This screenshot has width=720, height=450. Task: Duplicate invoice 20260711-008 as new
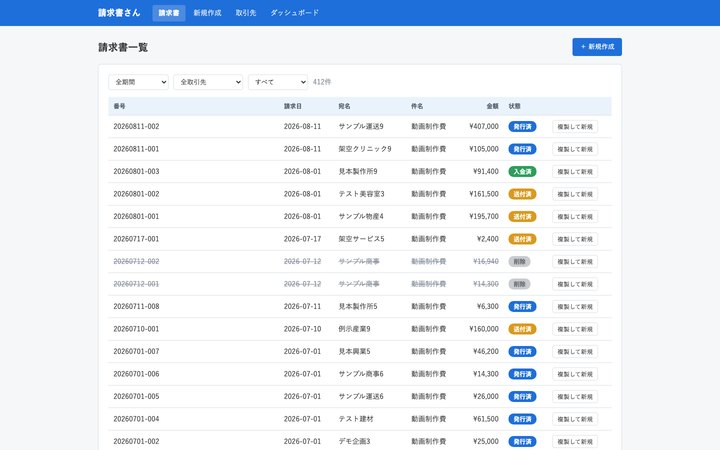click(575, 307)
